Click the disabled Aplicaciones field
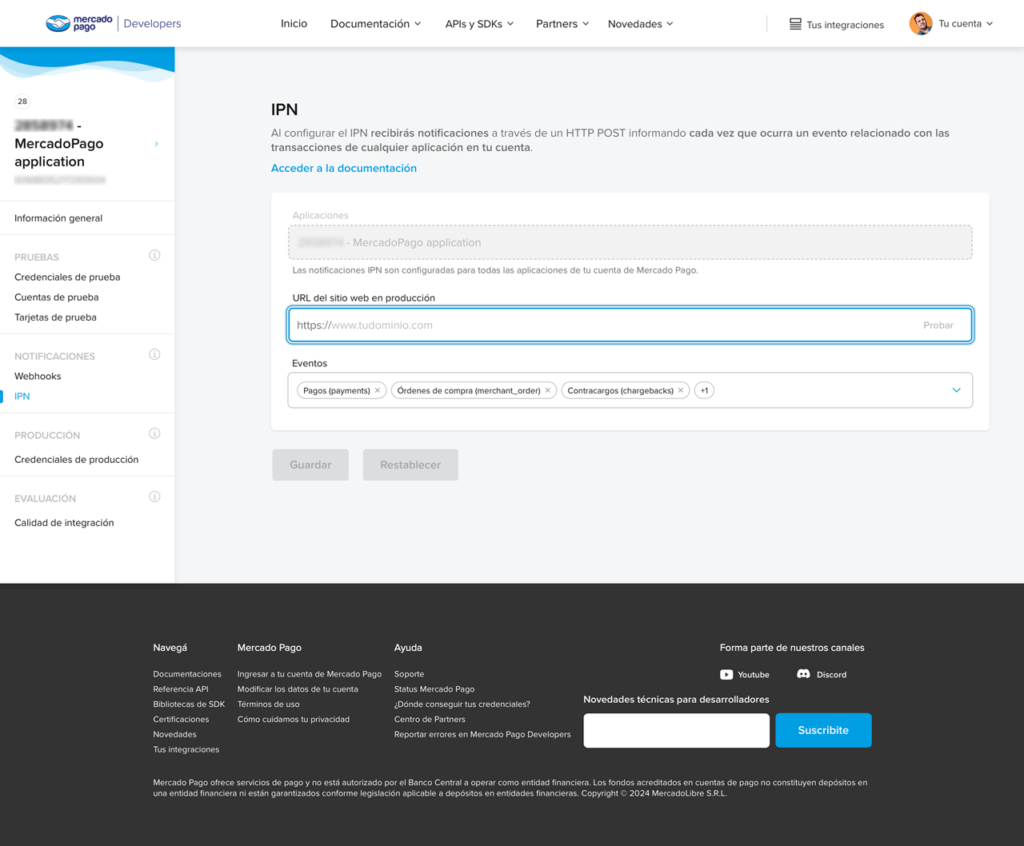This screenshot has height=846, width=1024. [630, 242]
